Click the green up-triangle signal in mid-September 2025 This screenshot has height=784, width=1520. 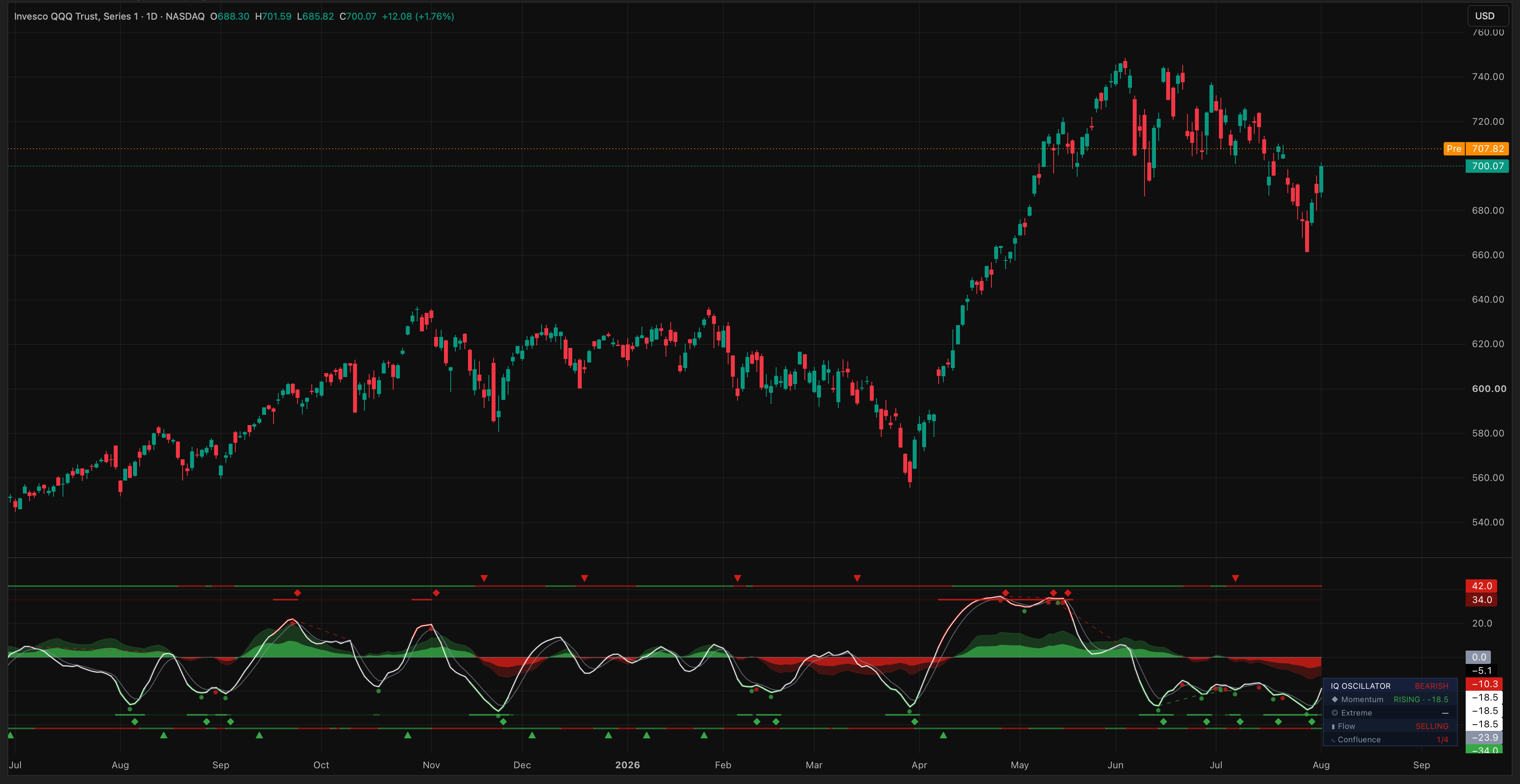259,736
